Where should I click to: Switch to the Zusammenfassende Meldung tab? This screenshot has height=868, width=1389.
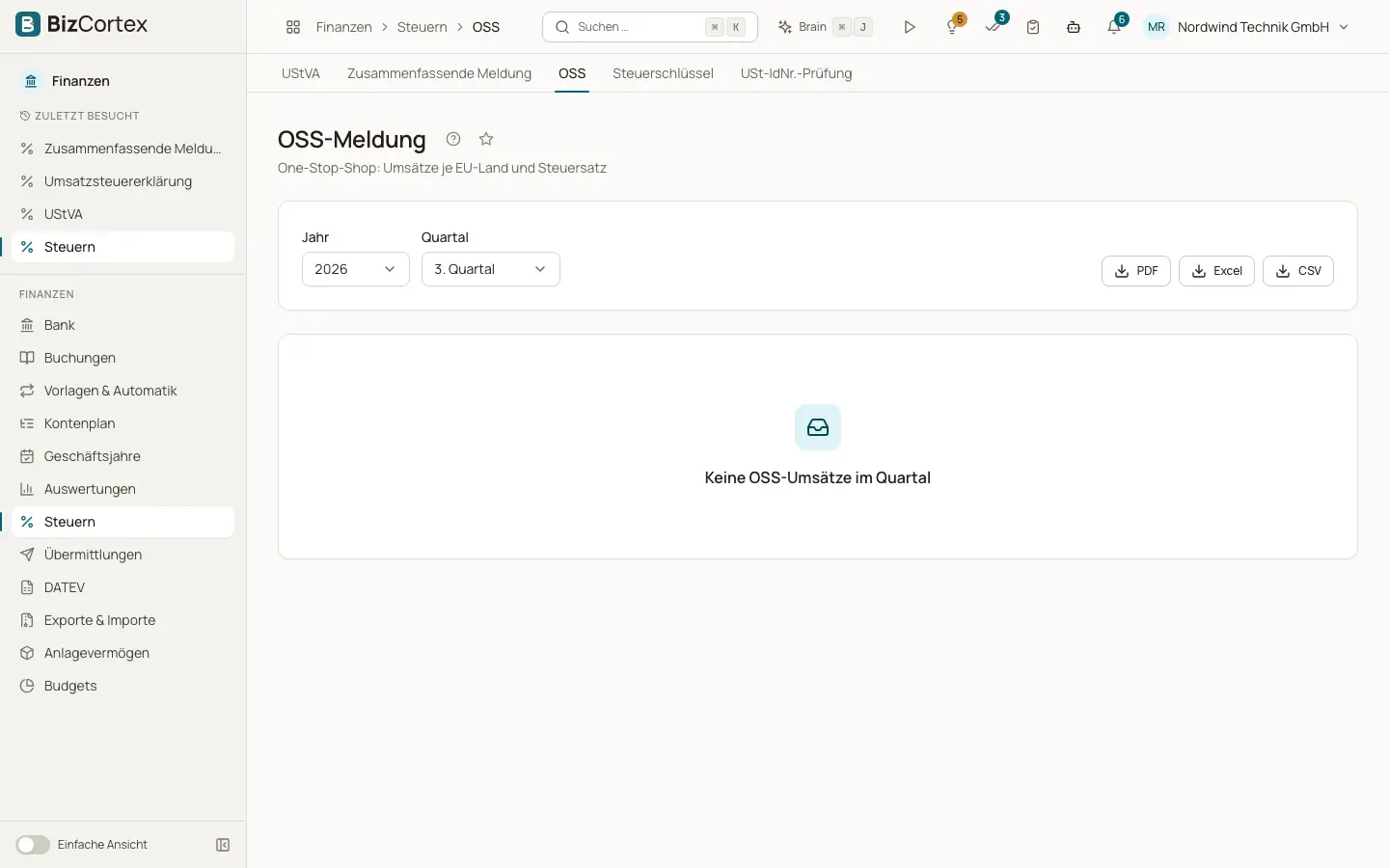click(439, 73)
